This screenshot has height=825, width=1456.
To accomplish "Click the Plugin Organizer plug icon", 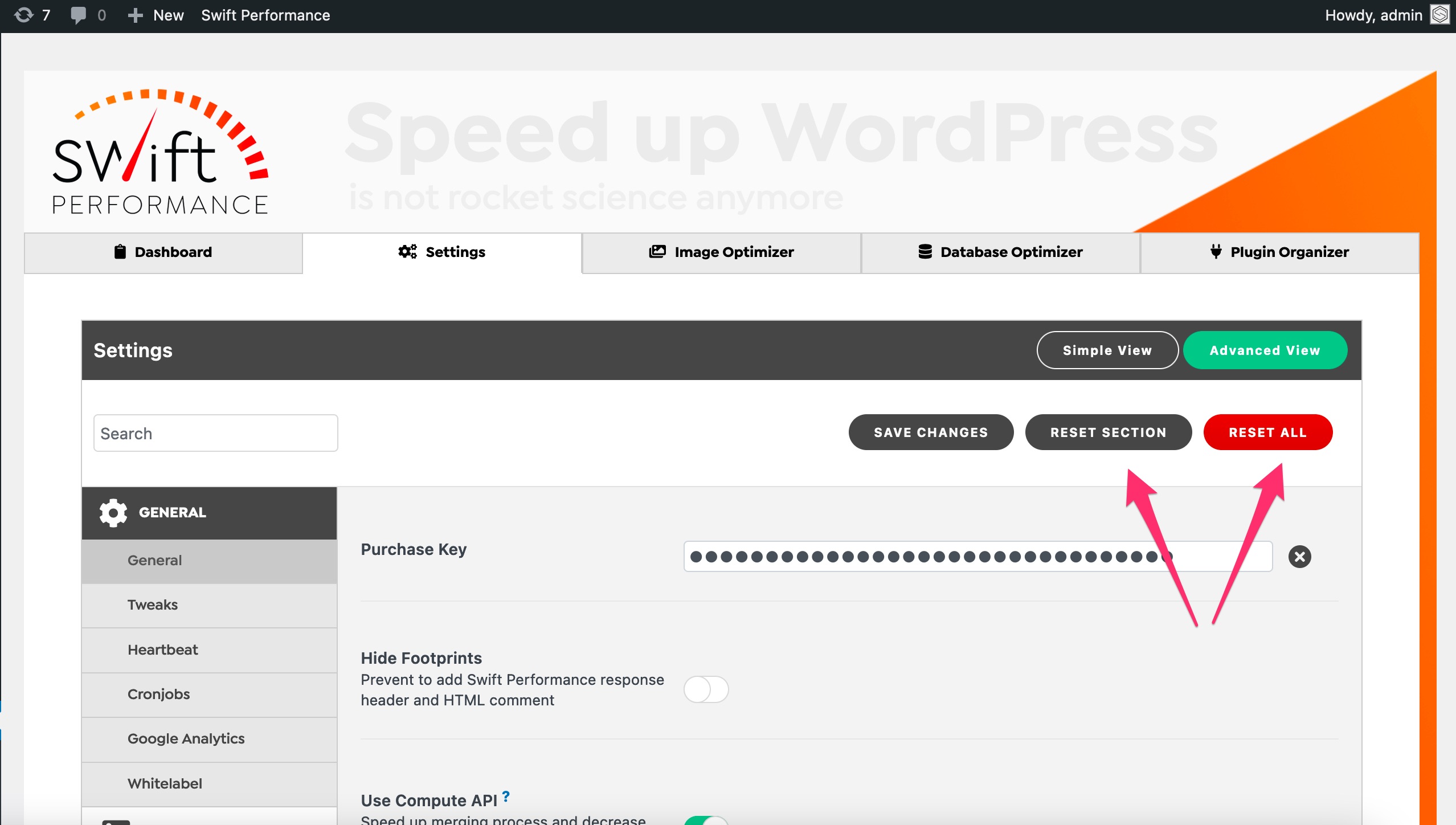I will [x=1216, y=252].
